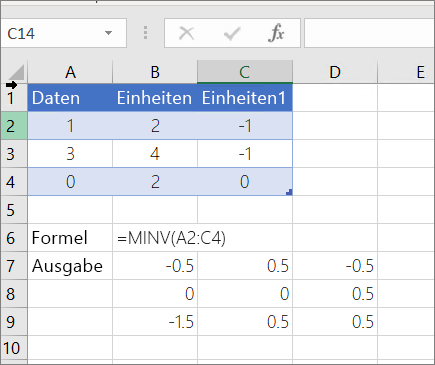Click the formula bar options dots handle
This screenshot has width=435, height=365.
(x=145, y=33)
